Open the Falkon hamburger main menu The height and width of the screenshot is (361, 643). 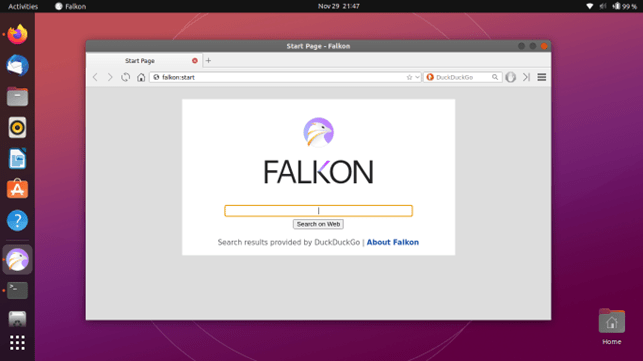542,77
